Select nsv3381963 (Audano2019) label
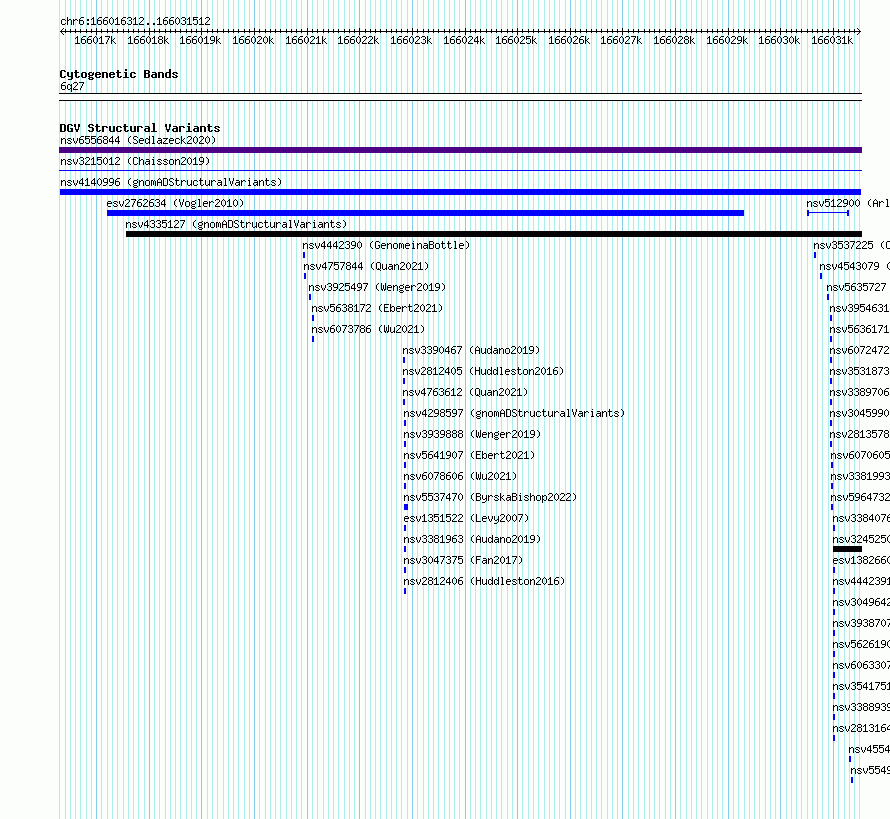This screenshot has width=890, height=819. 472,539
